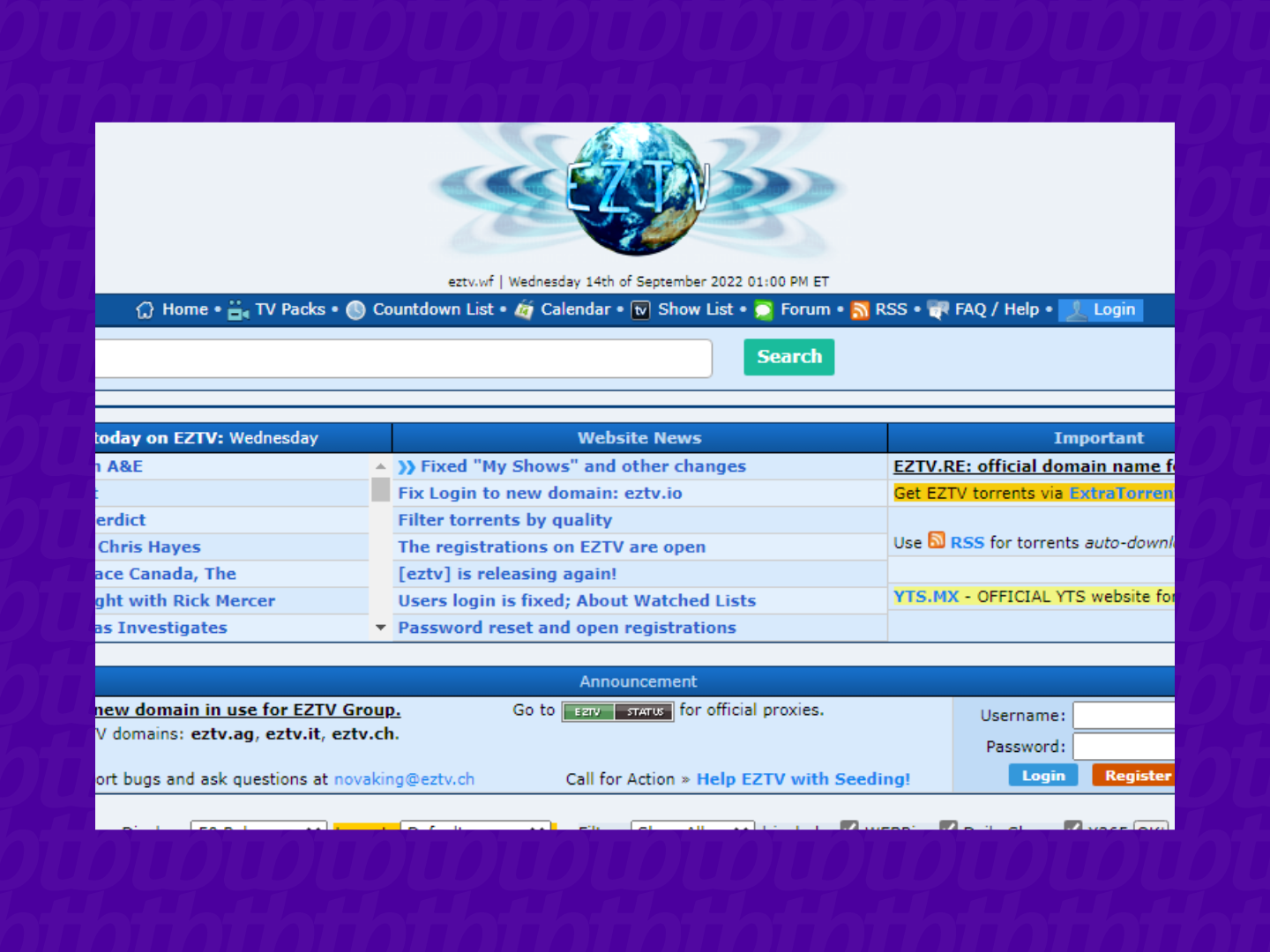This screenshot has height=952, width=1270.
Task: Open 'Filter torrents by quality' news
Action: point(504,520)
